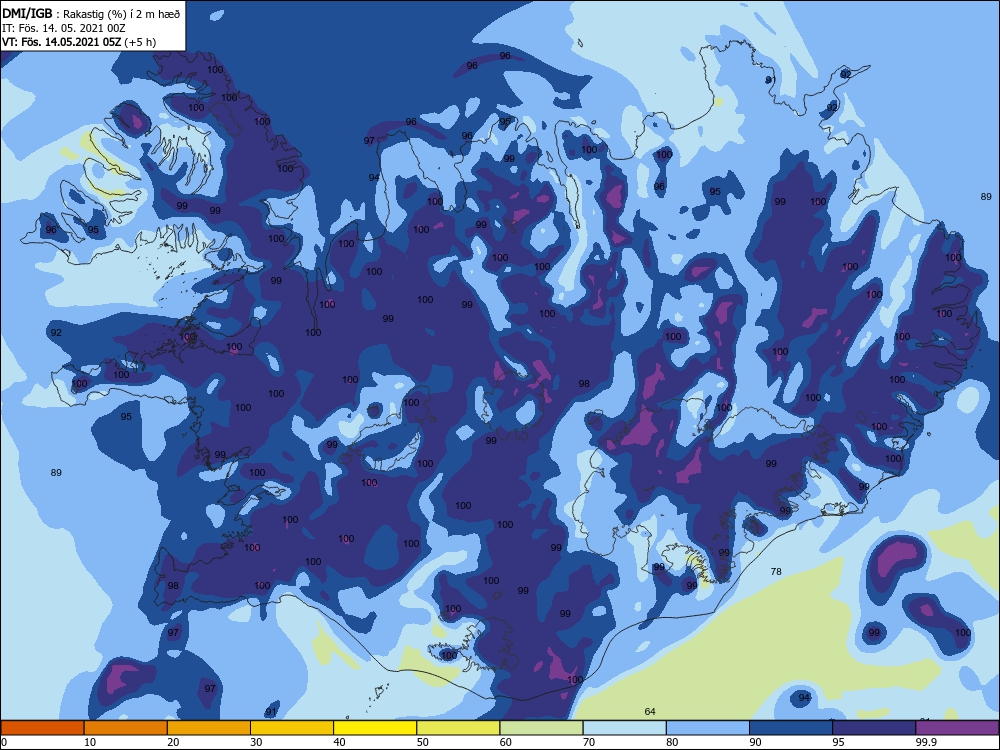Click the 0–10 dark orange legend swatch

coord(42,728)
